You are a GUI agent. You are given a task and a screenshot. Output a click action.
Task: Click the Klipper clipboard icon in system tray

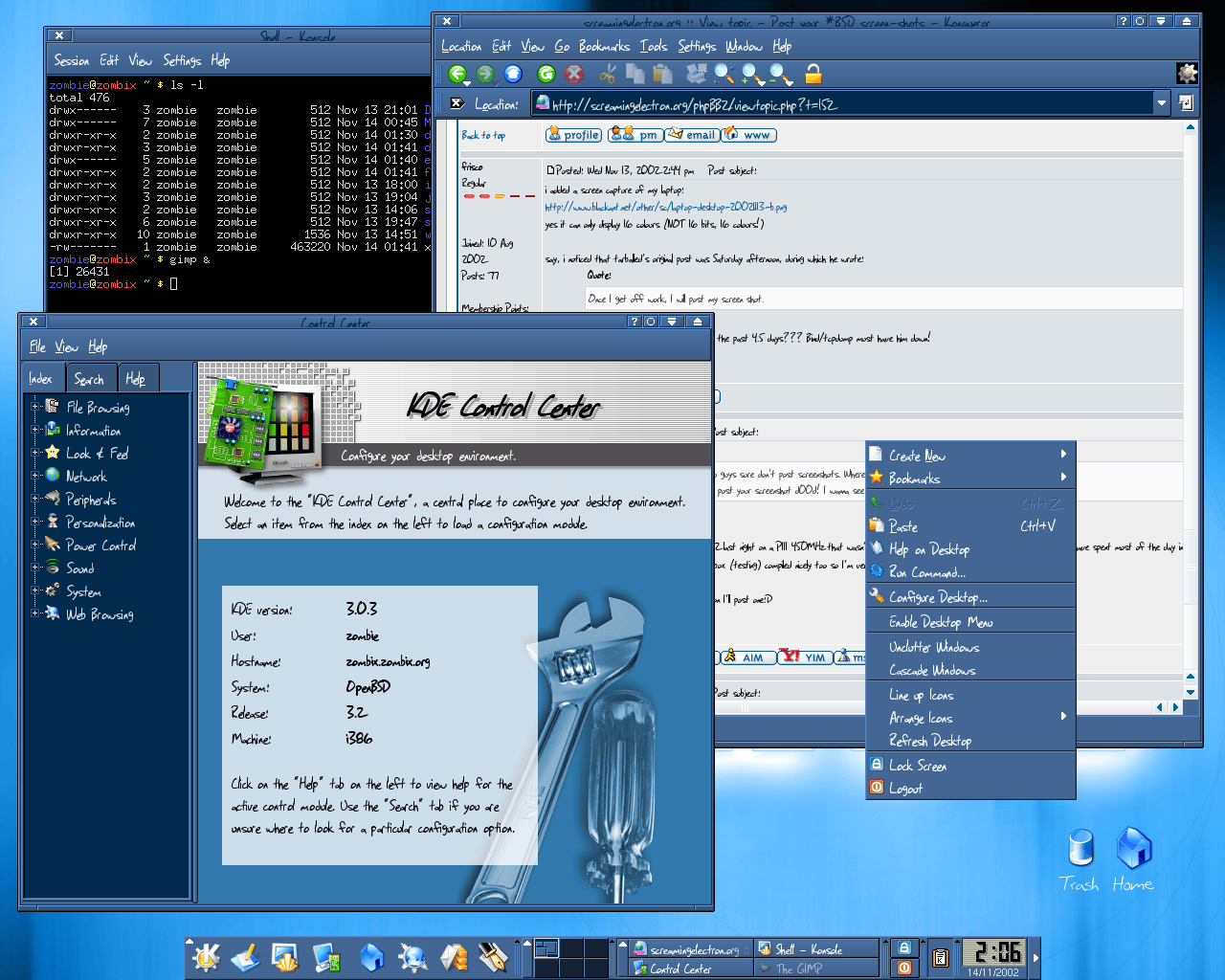point(940,957)
